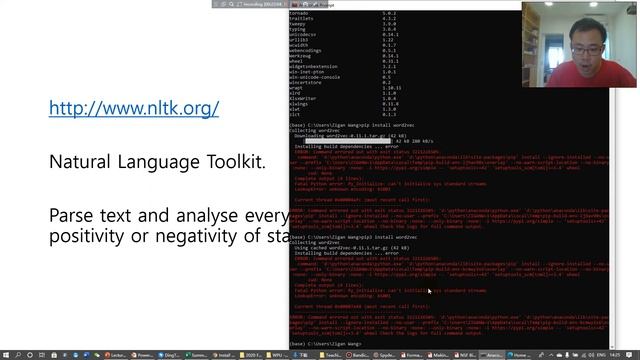Open the Microsoft Store taskbar icon

pos(54,355)
